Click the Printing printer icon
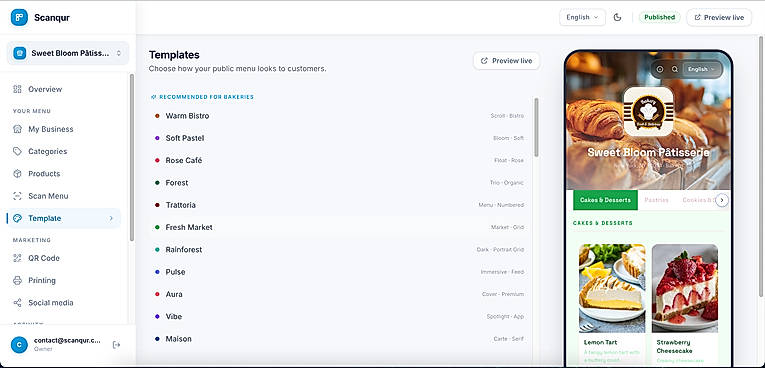Screen dimensions: 765x368 [18, 281]
